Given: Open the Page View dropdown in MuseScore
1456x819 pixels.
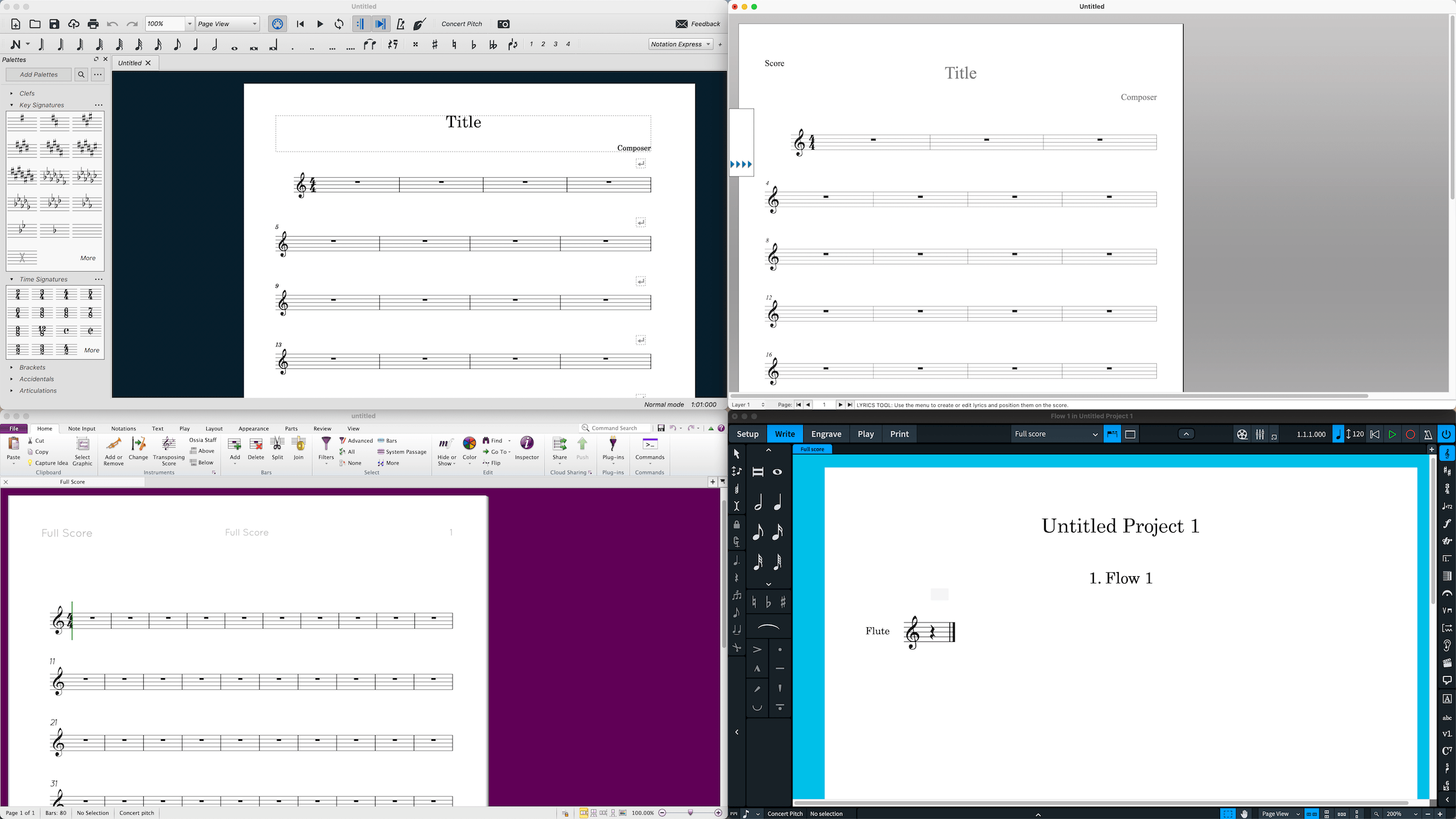Looking at the screenshot, I should [228, 24].
